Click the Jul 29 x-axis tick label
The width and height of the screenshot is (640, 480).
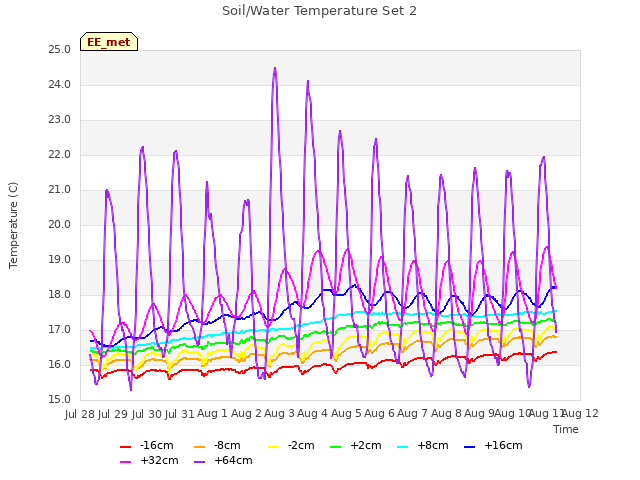click(113, 414)
